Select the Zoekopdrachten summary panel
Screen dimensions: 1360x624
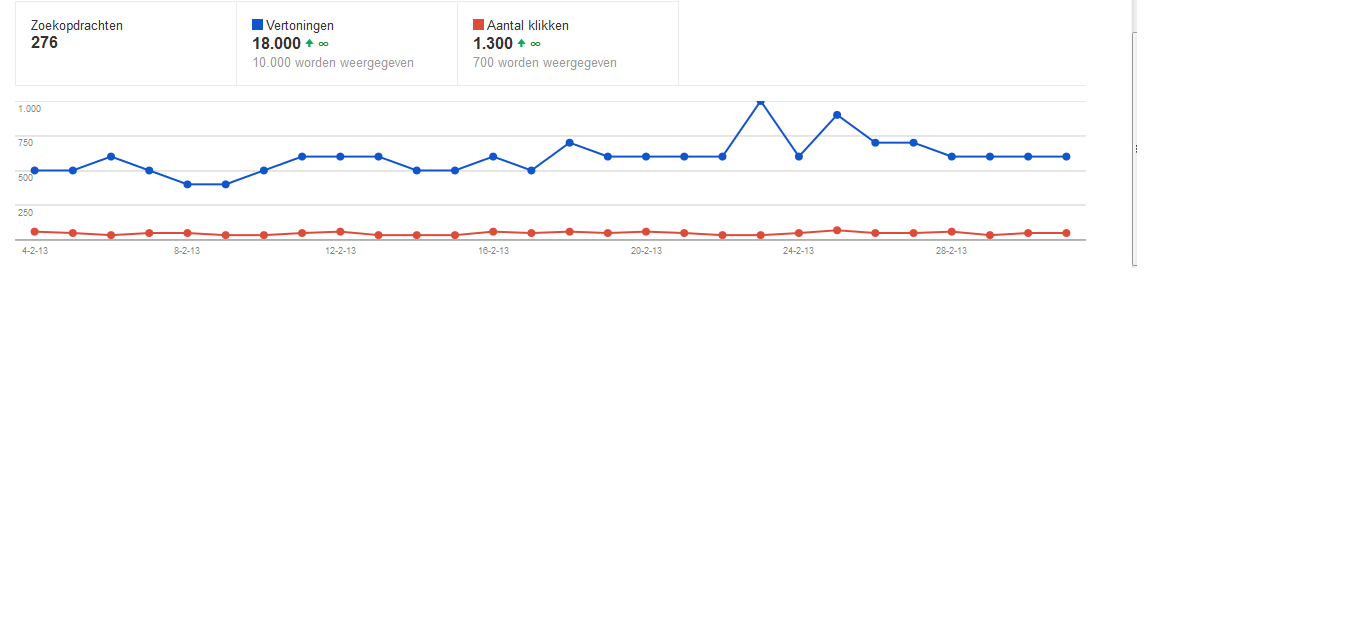126,43
